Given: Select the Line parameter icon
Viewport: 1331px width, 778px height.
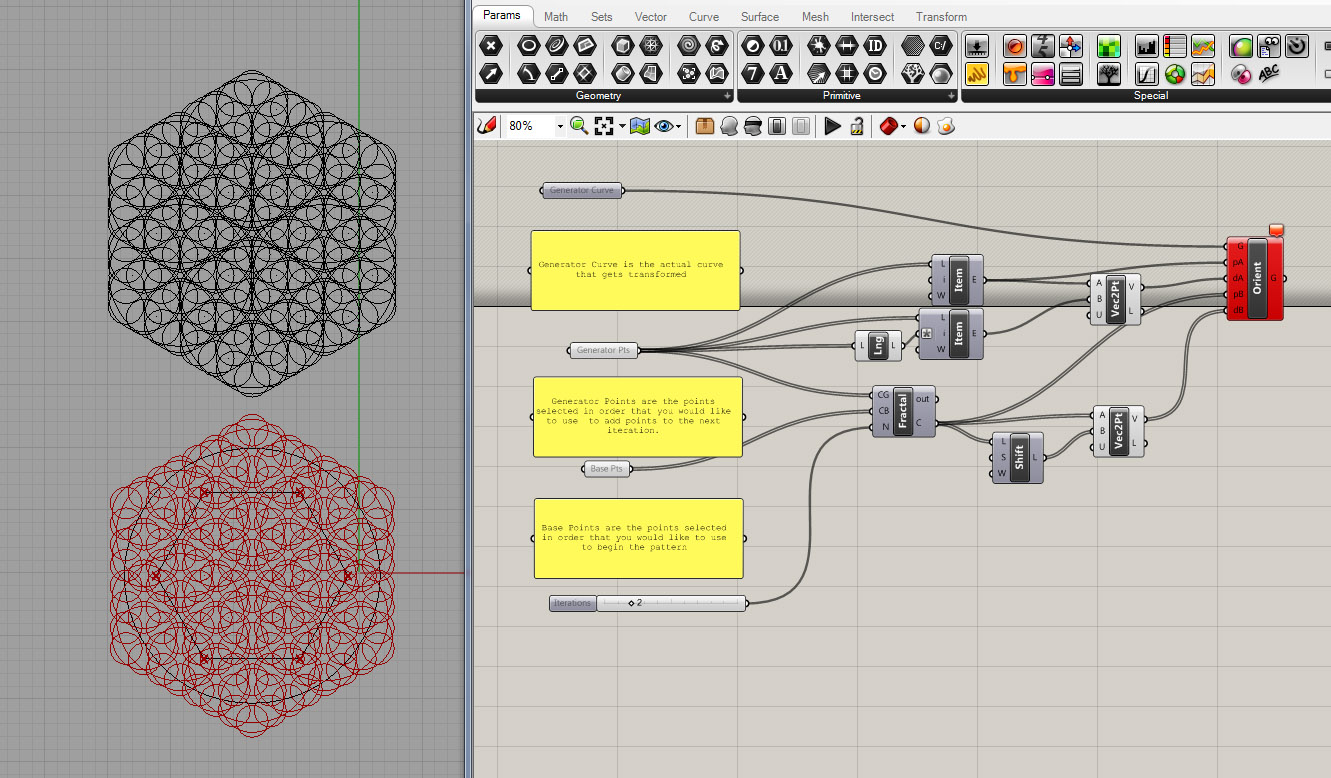Looking at the screenshot, I should (556, 73).
